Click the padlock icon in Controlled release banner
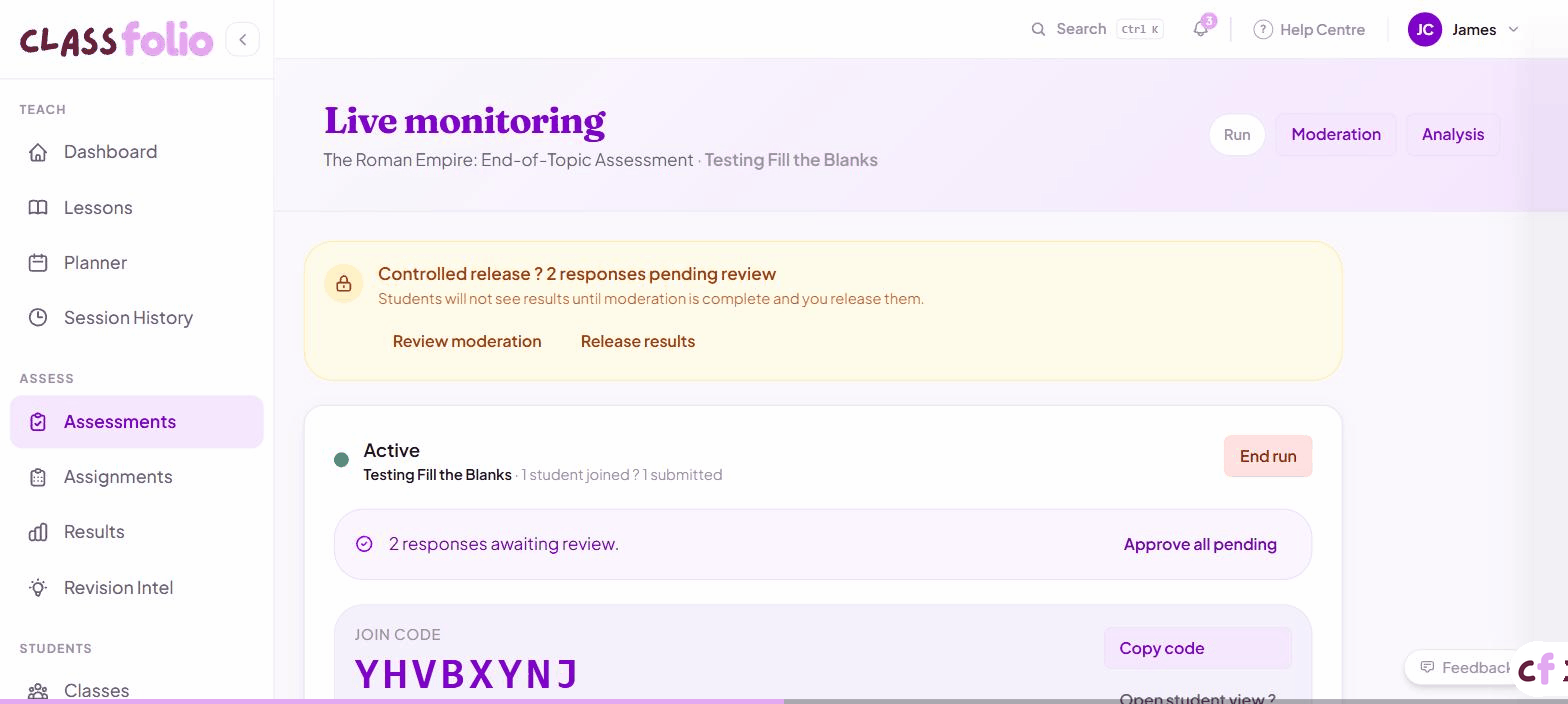This screenshot has height=704, width=1568. point(344,284)
